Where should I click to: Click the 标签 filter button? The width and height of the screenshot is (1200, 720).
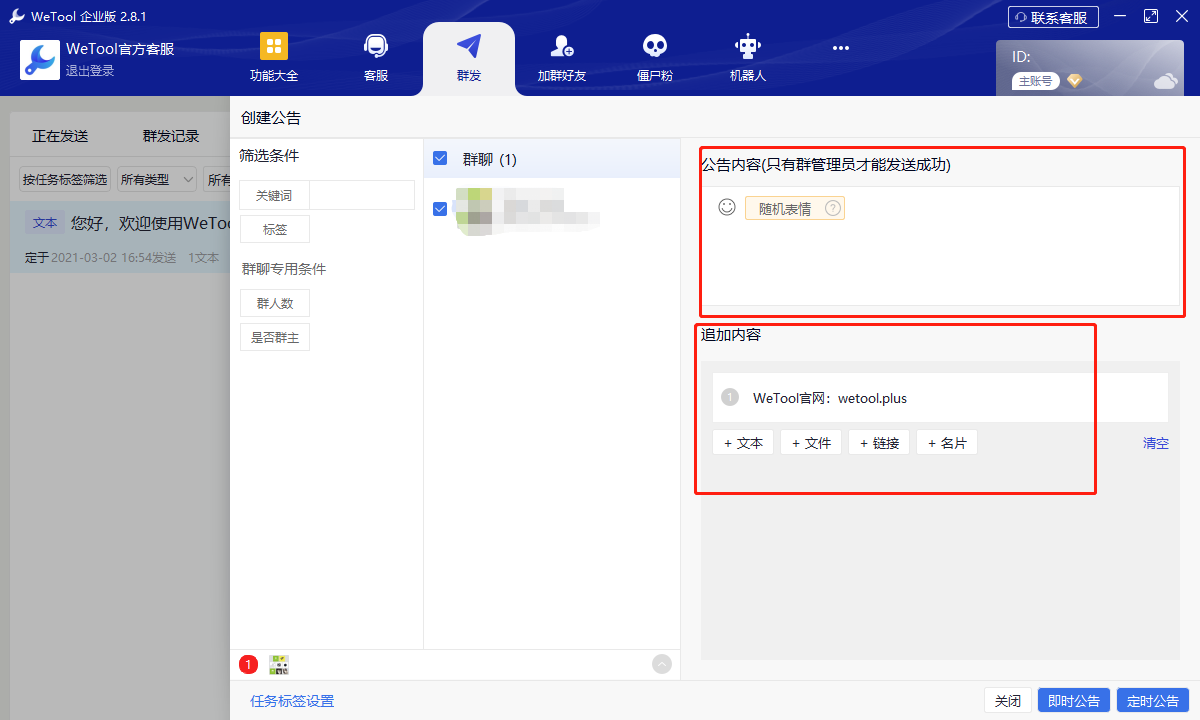tap(275, 229)
